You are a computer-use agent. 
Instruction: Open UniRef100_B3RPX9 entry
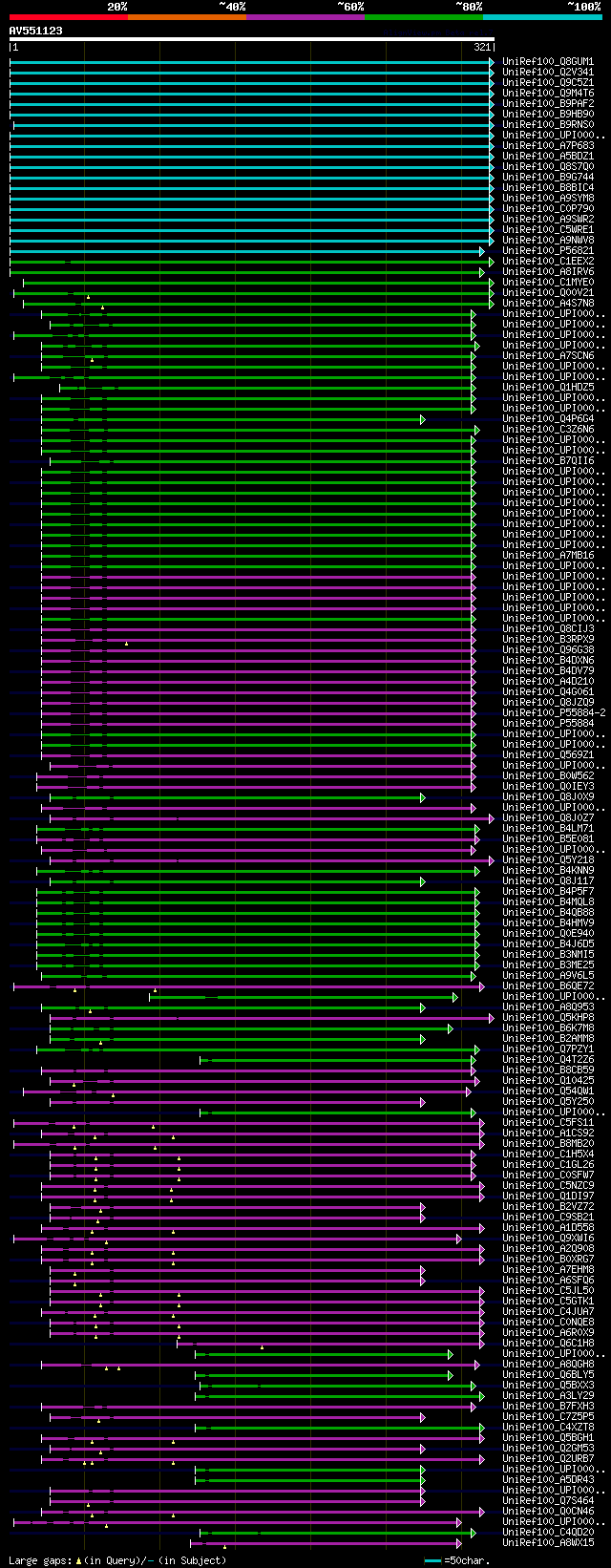[x=548, y=640]
